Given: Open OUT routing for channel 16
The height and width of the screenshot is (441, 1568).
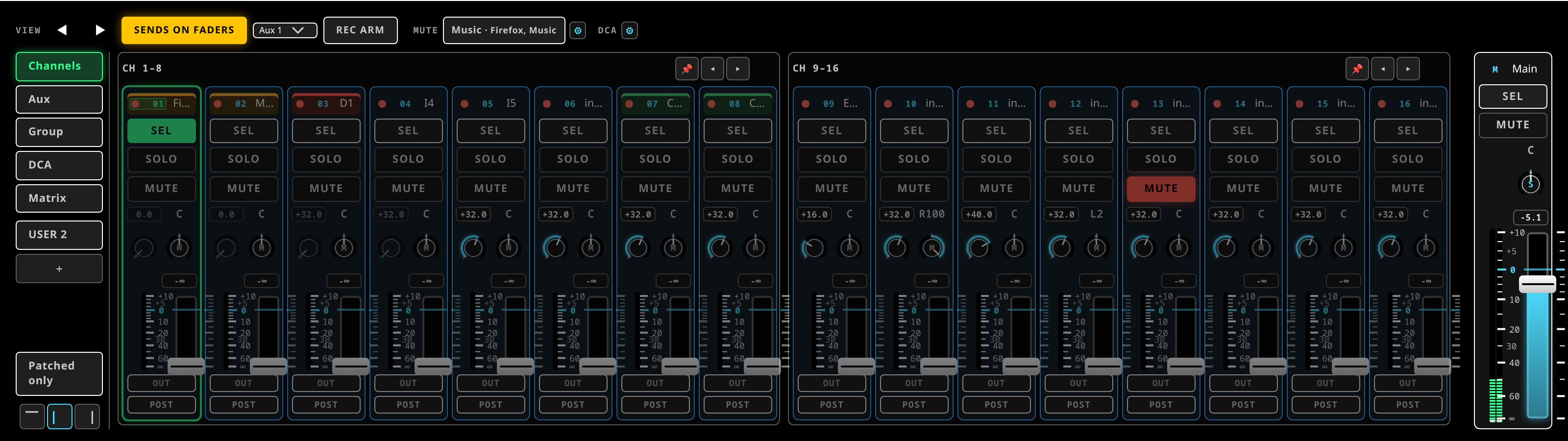Looking at the screenshot, I should [1407, 383].
